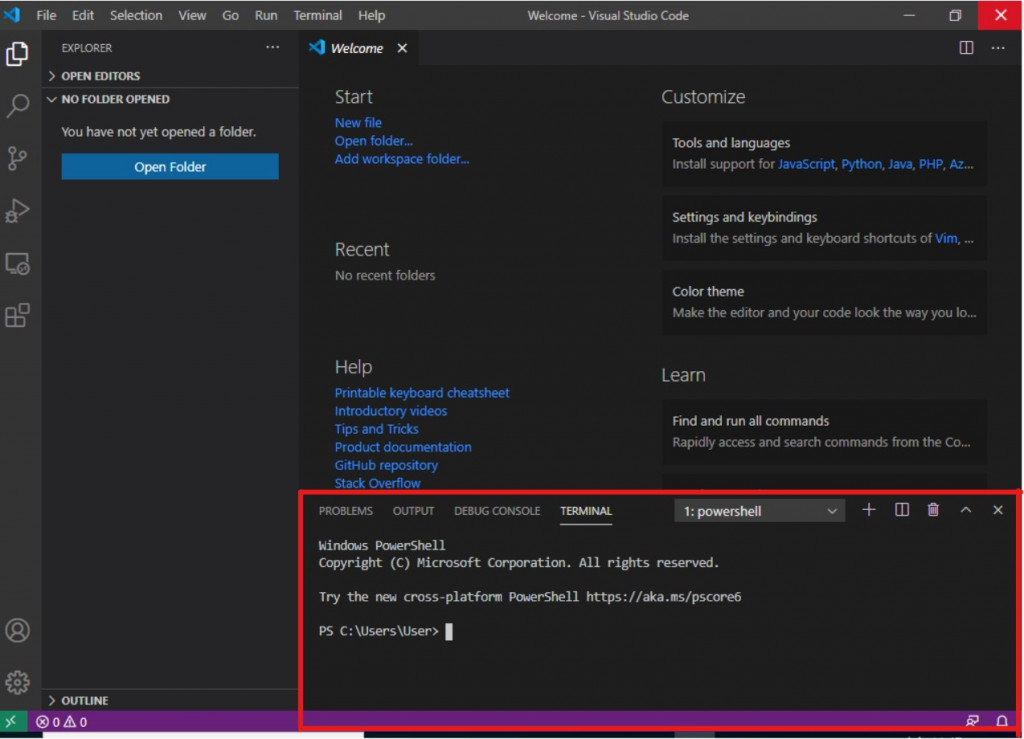Click the blue Open Folder button

(x=170, y=166)
